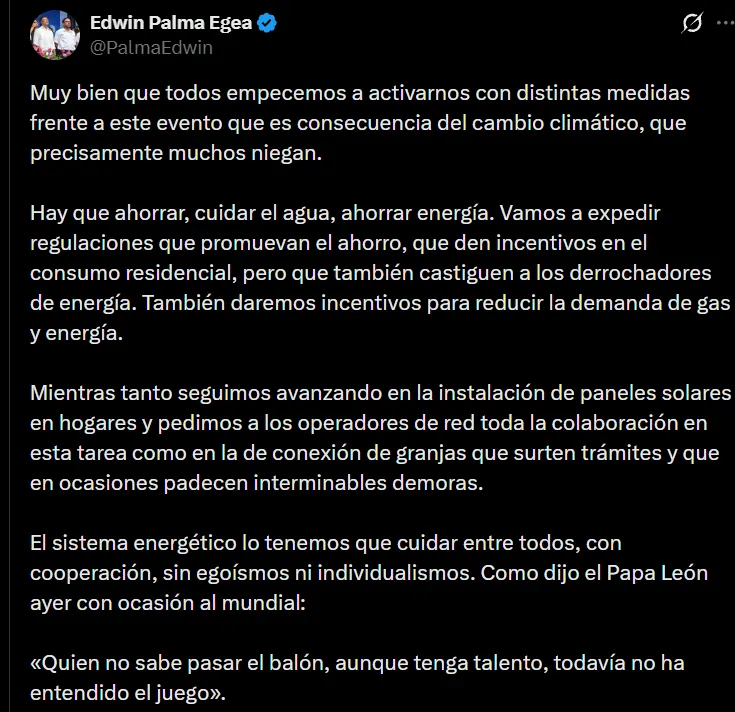The image size is (735, 712).
Task: Click the line starting 'Hay que ahorrar'
Action: click(x=345, y=213)
